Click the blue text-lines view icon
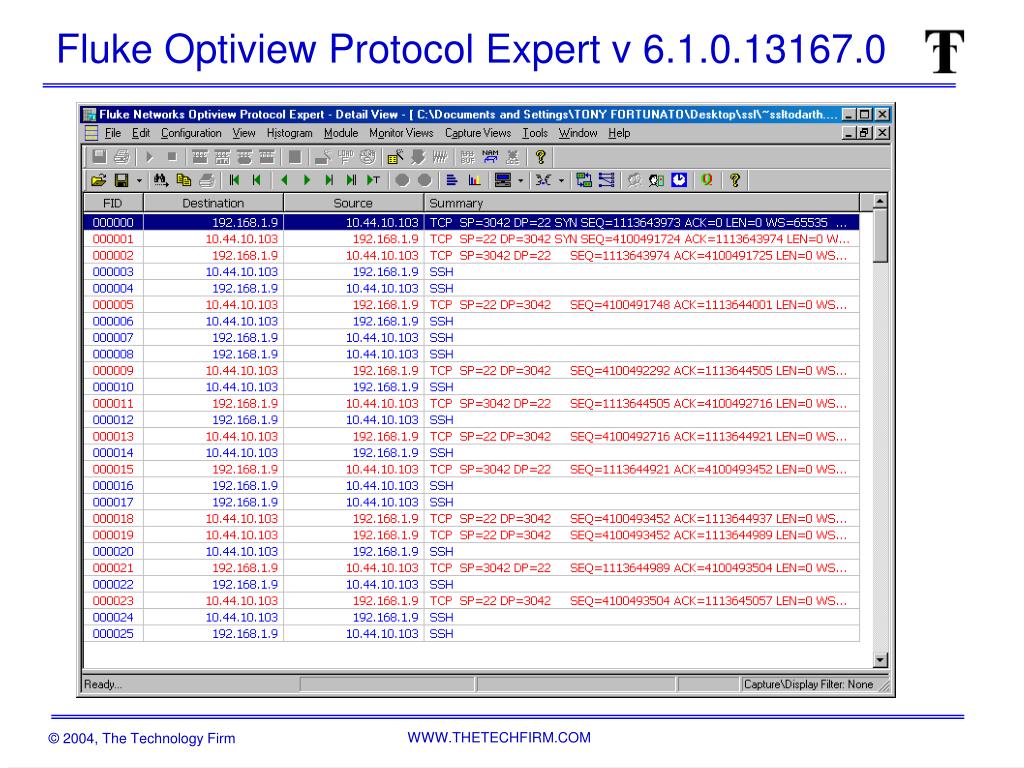This screenshot has width=1024, height=768. 451,180
